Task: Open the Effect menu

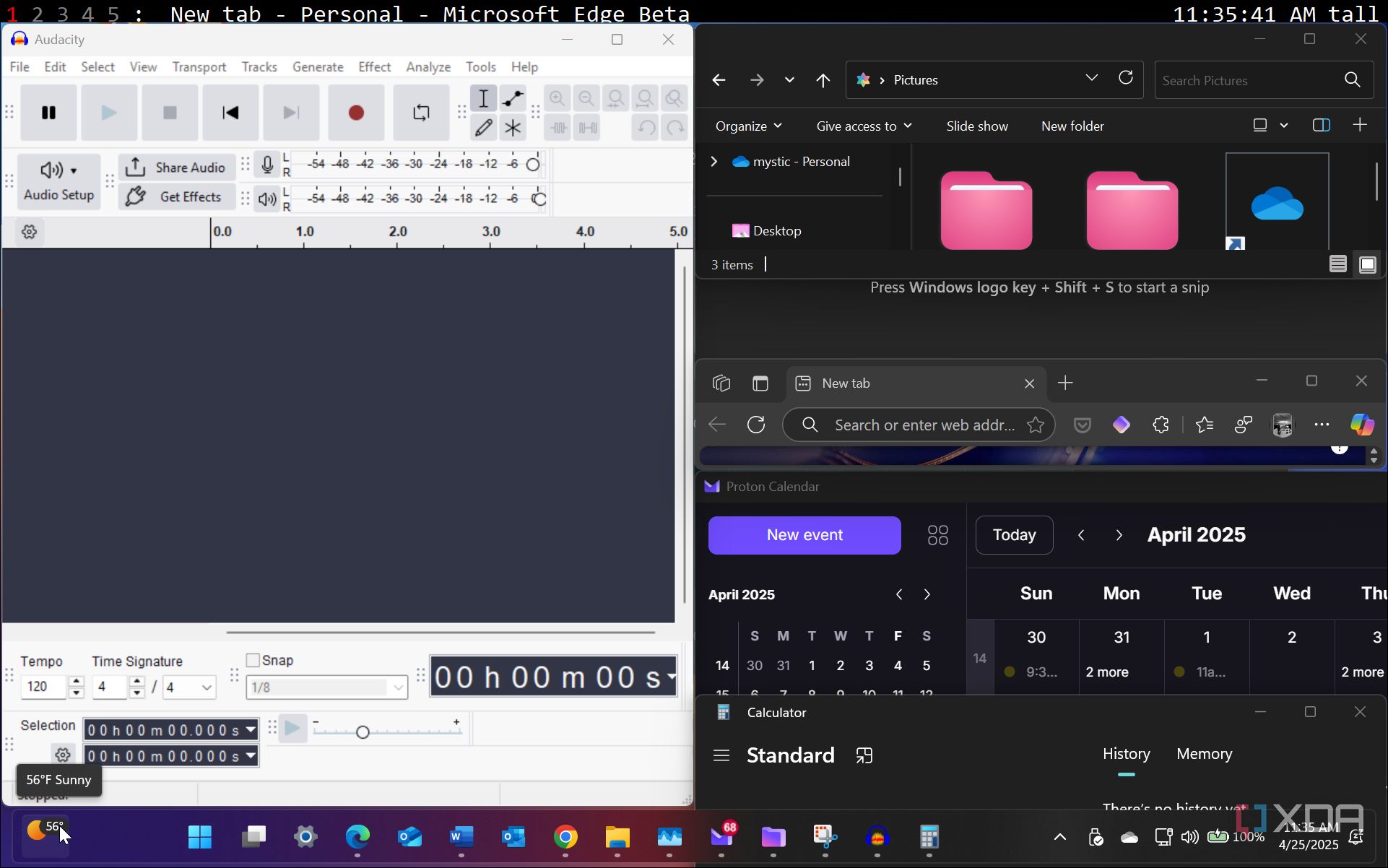Action: click(x=374, y=66)
